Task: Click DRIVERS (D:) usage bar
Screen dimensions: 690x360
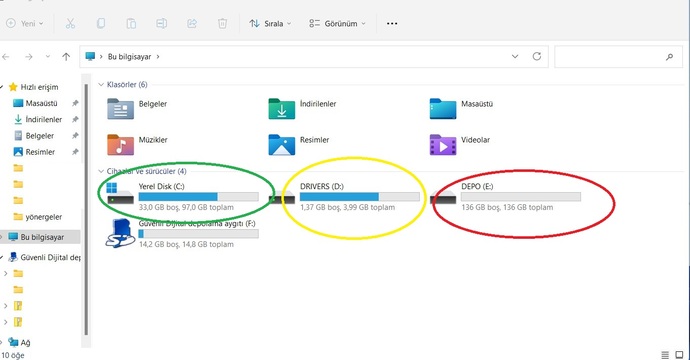Action: pos(360,197)
